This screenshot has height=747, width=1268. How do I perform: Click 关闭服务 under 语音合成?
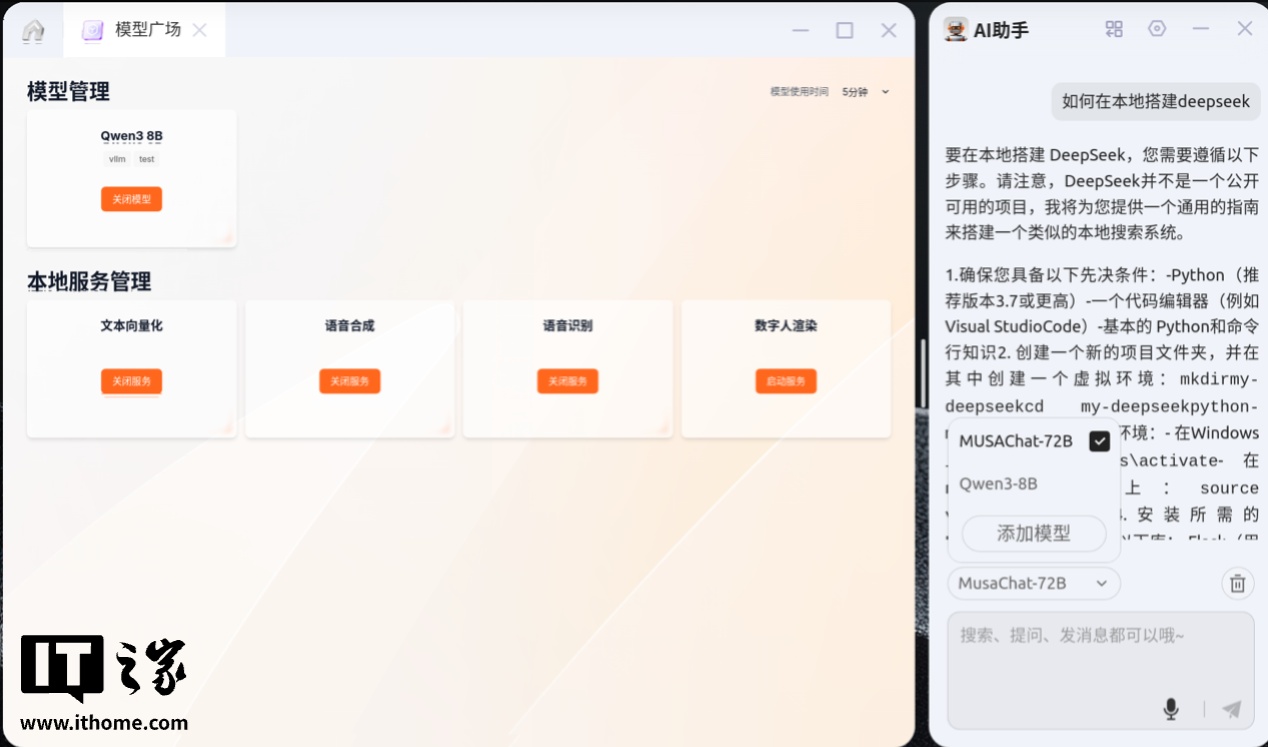click(350, 381)
